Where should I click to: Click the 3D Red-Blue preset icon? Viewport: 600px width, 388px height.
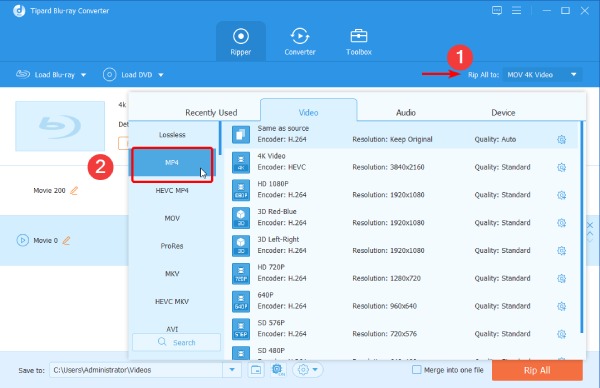pos(241,218)
